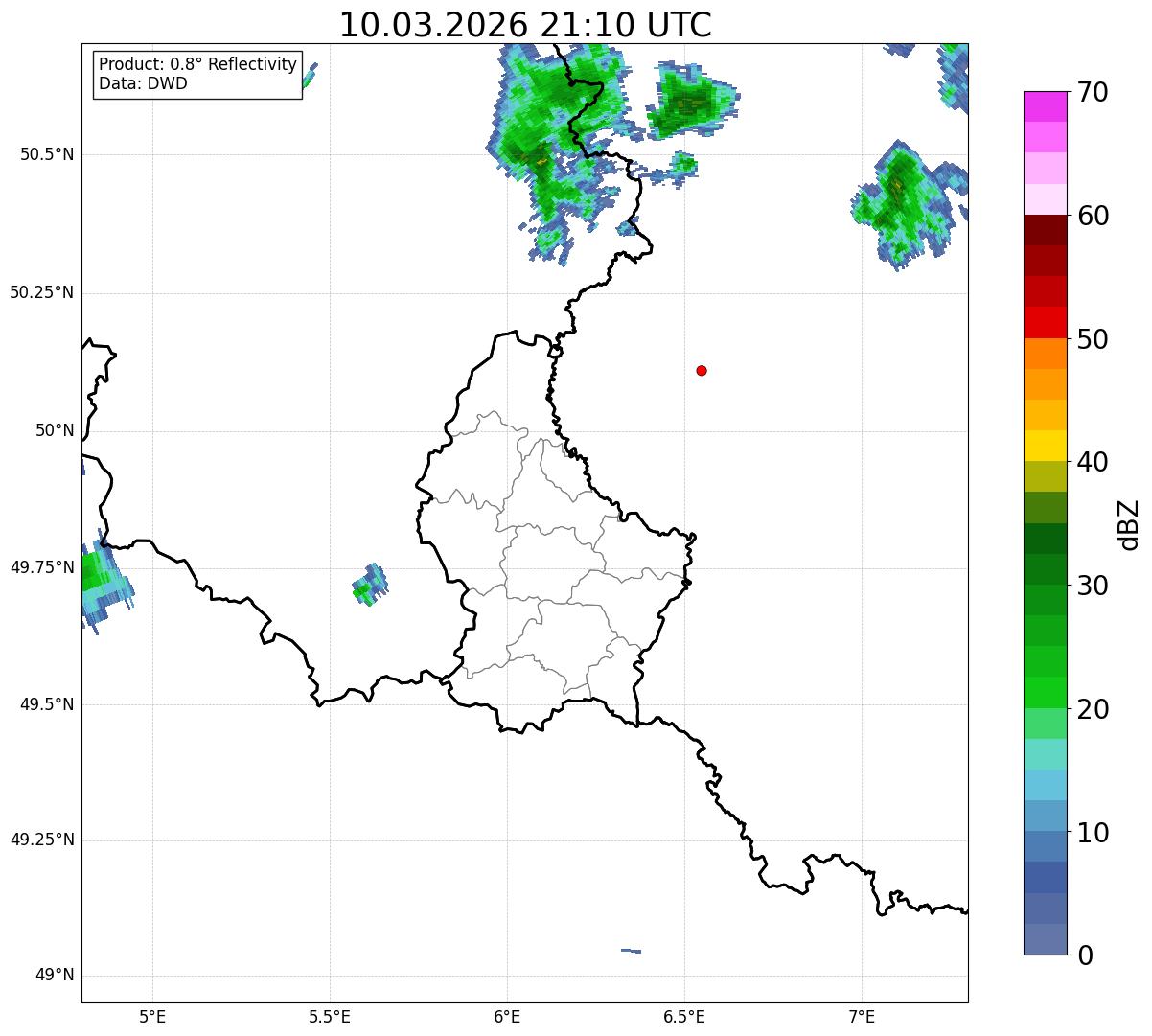Click the 7°E longitude label
The width and height of the screenshot is (1152, 1036).
pos(862,1017)
